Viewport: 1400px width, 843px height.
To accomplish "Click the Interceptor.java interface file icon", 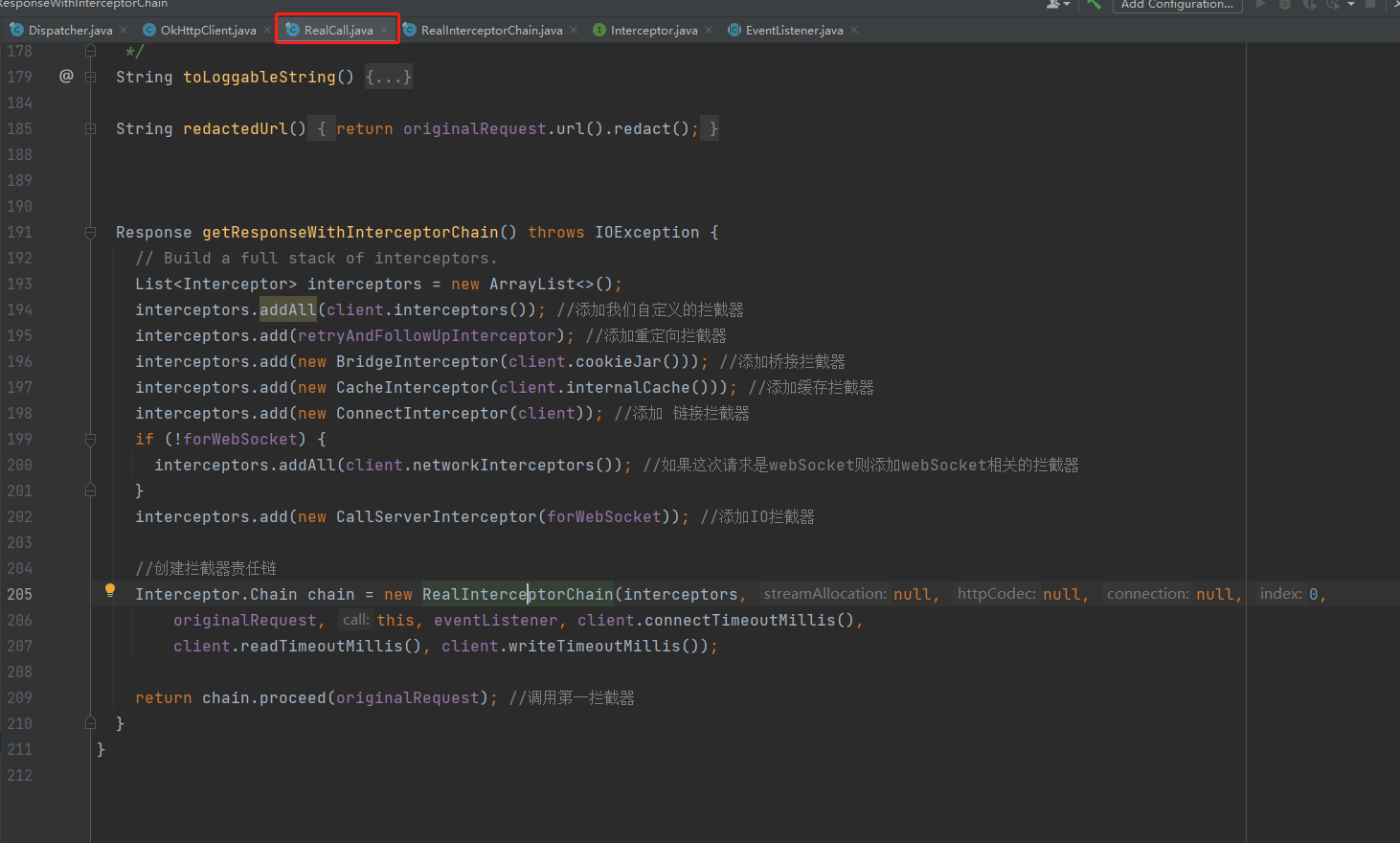I will (x=599, y=30).
